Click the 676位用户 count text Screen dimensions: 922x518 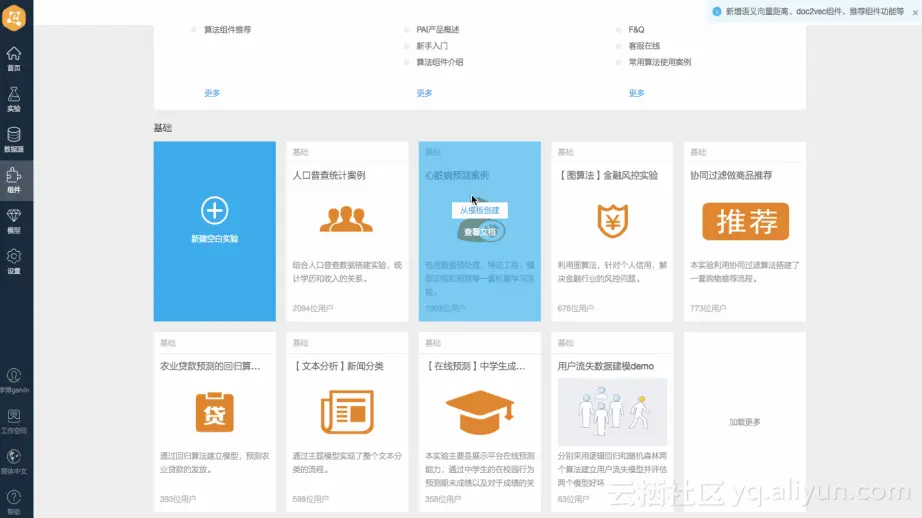tap(576, 308)
